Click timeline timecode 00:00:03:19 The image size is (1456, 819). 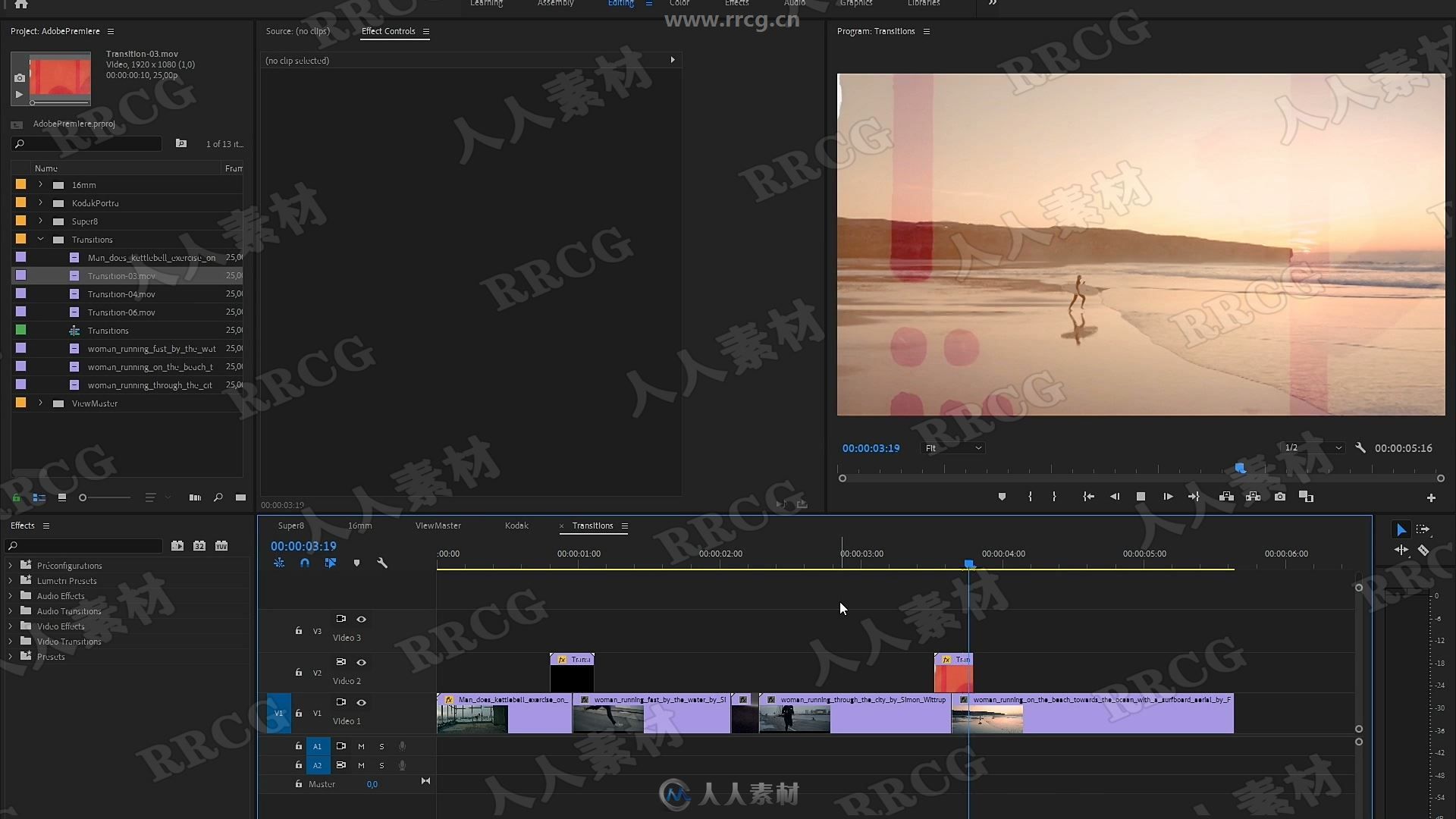click(x=303, y=546)
